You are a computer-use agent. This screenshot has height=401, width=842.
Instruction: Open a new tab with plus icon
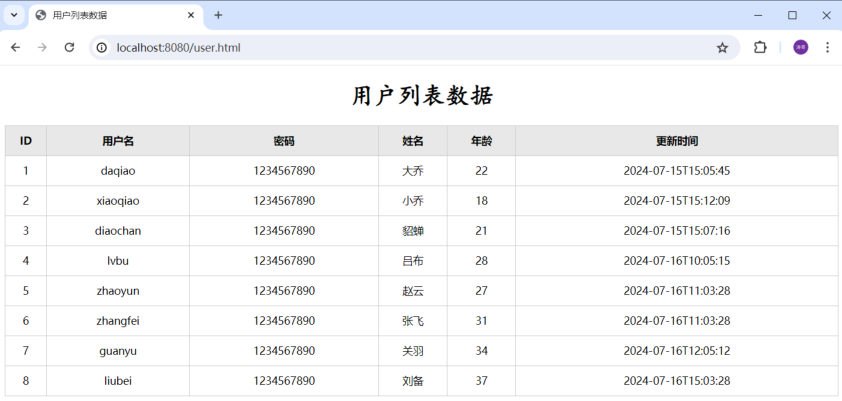(218, 15)
